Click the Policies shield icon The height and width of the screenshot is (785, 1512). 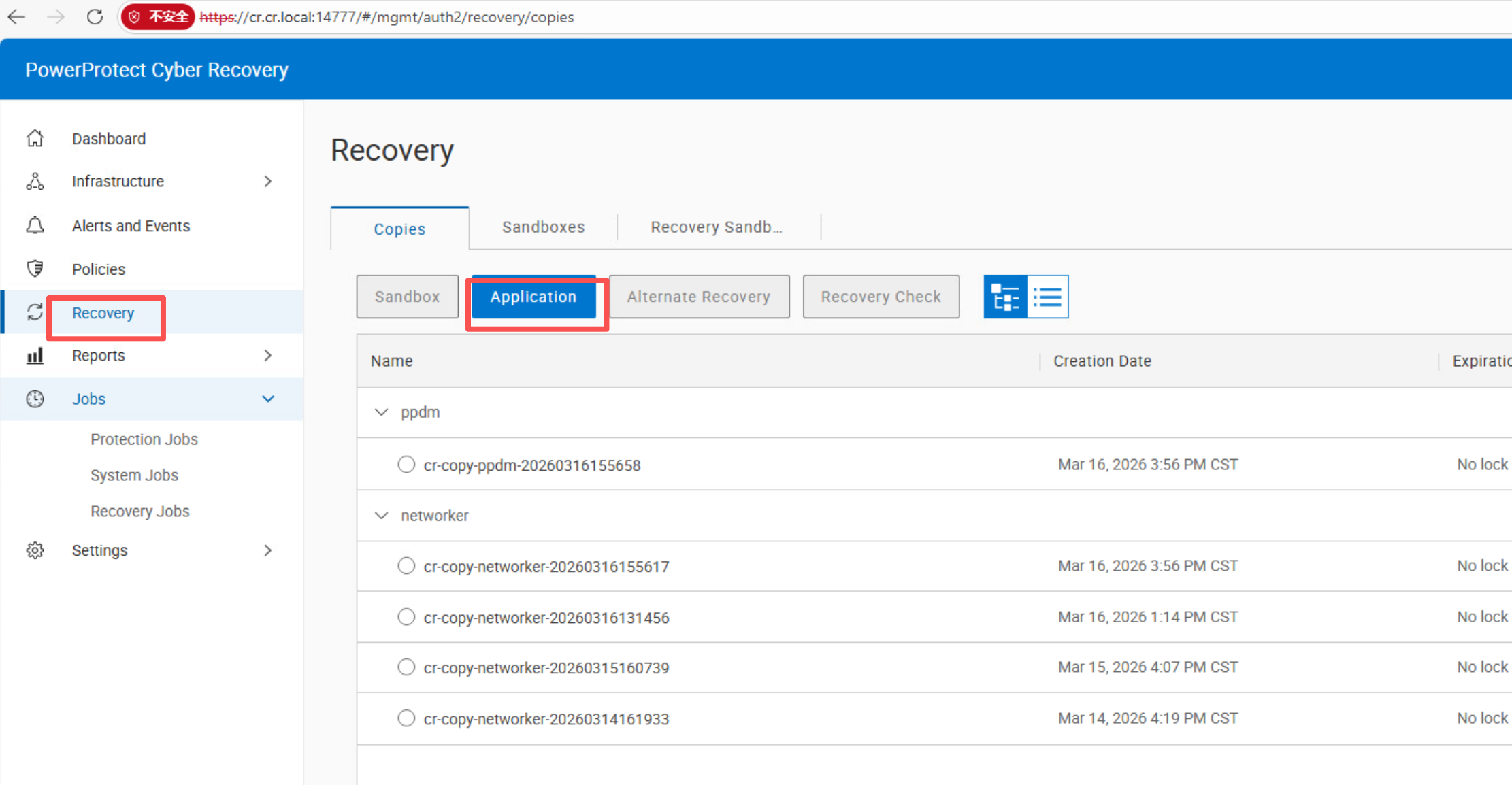point(35,269)
